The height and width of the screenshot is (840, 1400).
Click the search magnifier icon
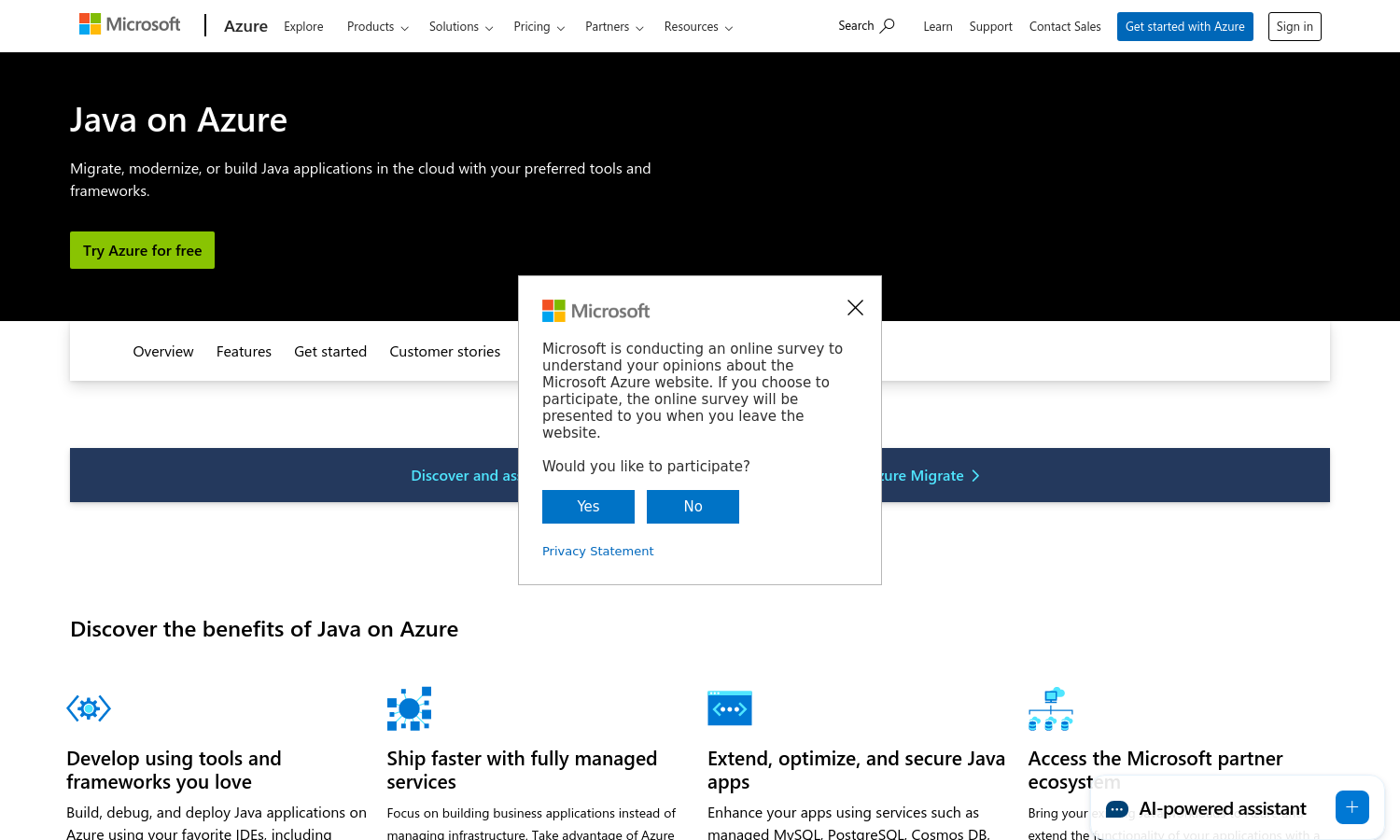(x=888, y=26)
